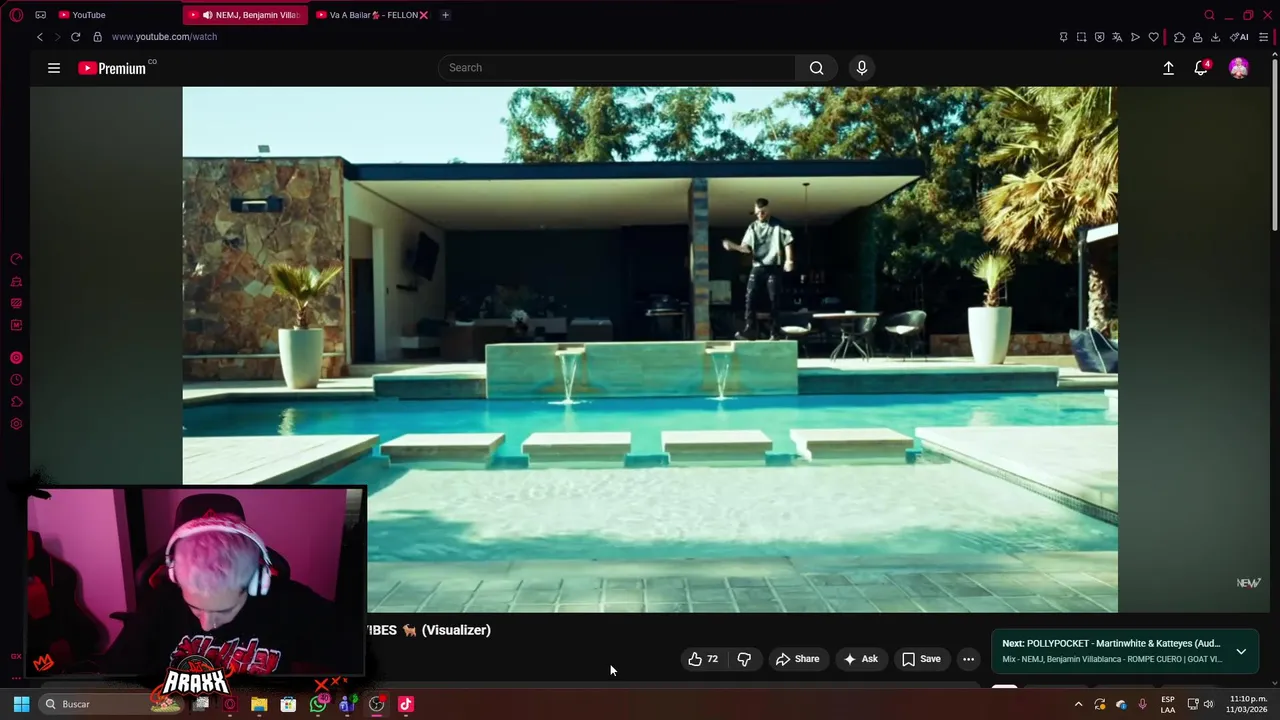This screenshot has height=720, width=1280.
Task: Open the system volume speaker icon
Action: point(1208,704)
